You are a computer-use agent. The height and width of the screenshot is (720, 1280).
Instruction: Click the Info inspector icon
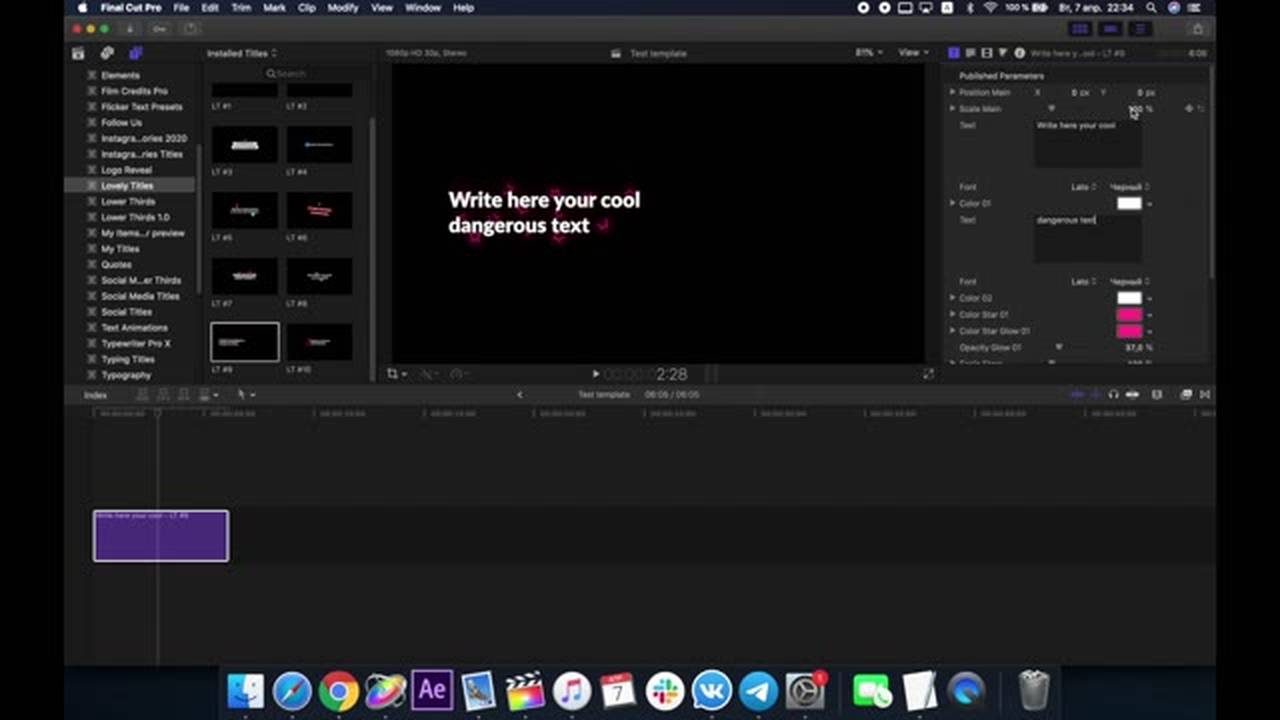pyautogui.click(x=1019, y=53)
